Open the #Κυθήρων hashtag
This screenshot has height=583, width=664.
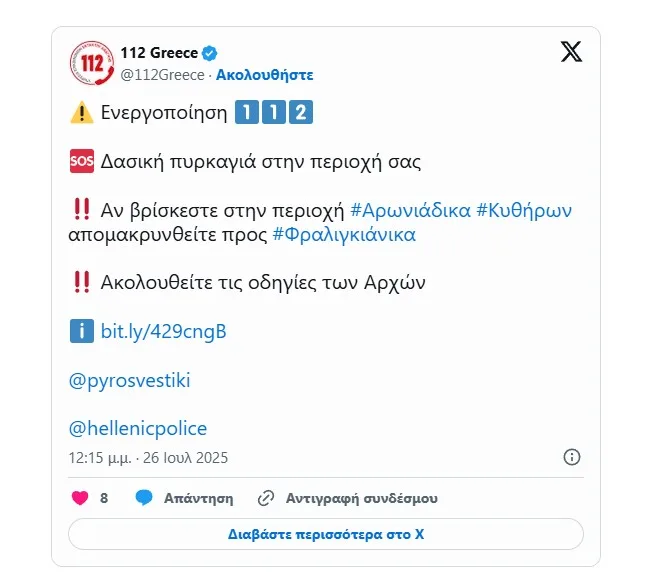coord(524,210)
